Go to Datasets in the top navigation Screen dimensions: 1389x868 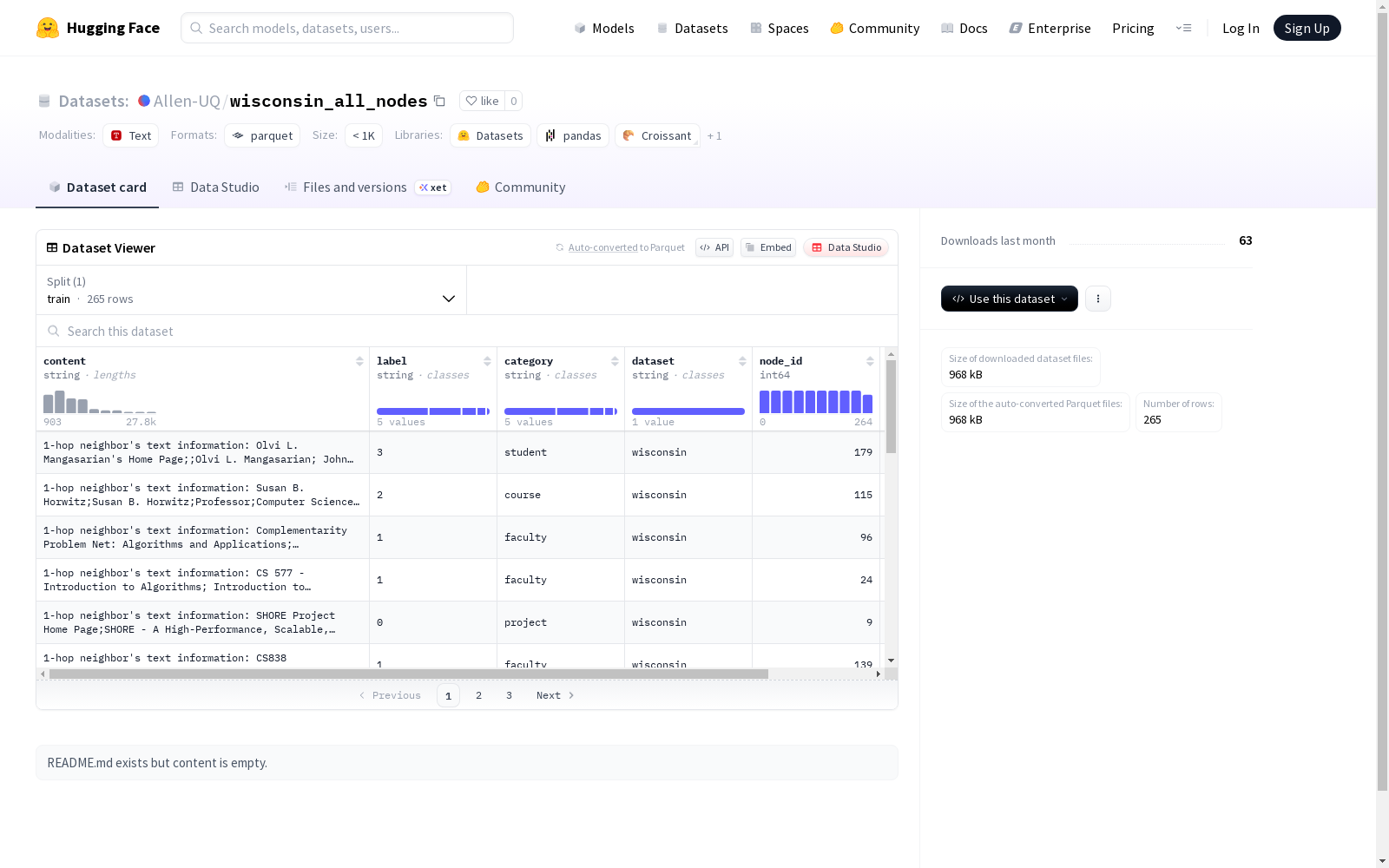click(692, 28)
